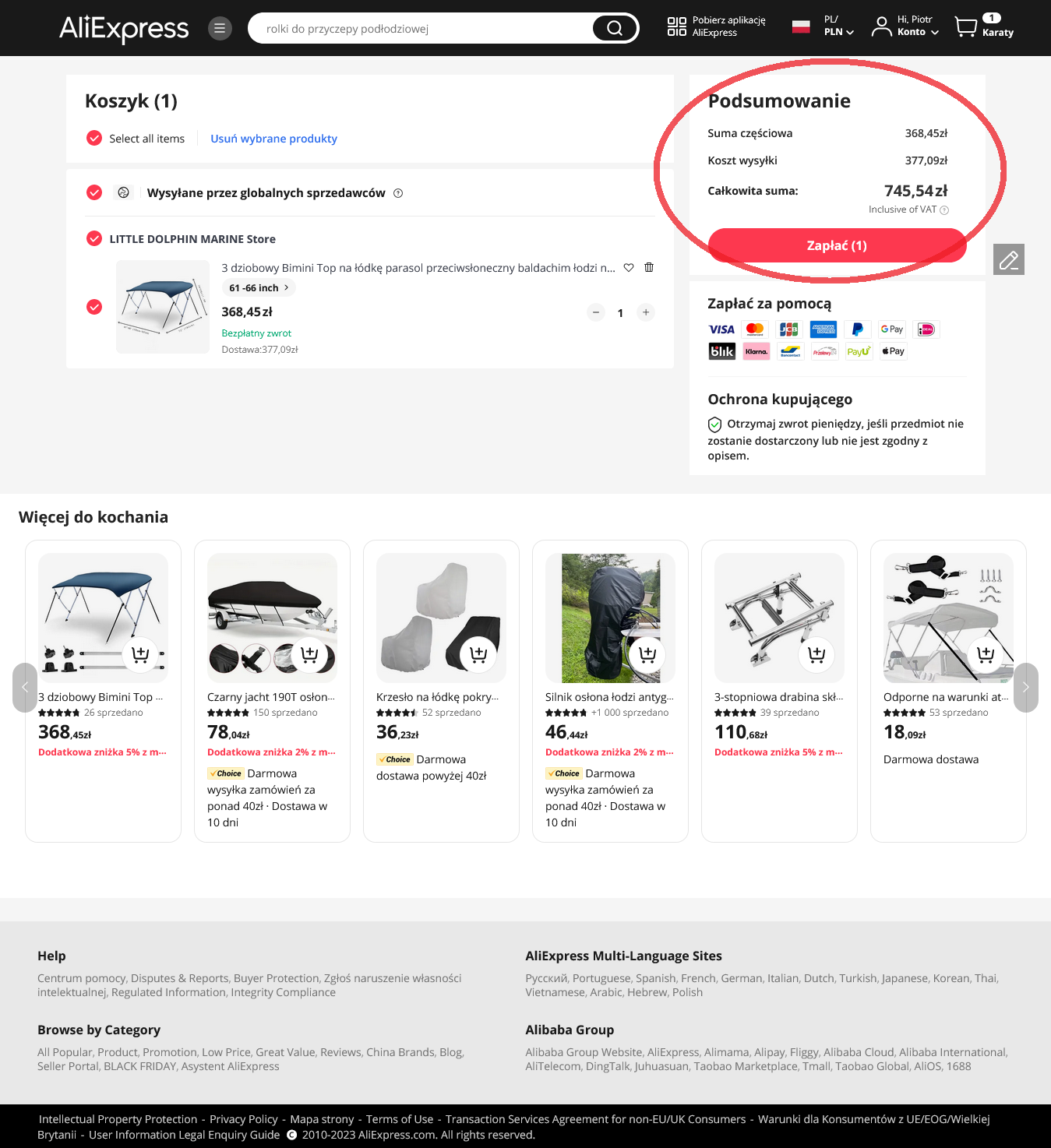This screenshot has height=1148, width=1051.
Task: Open the 61-66 inch size selector
Action: (259, 288)
